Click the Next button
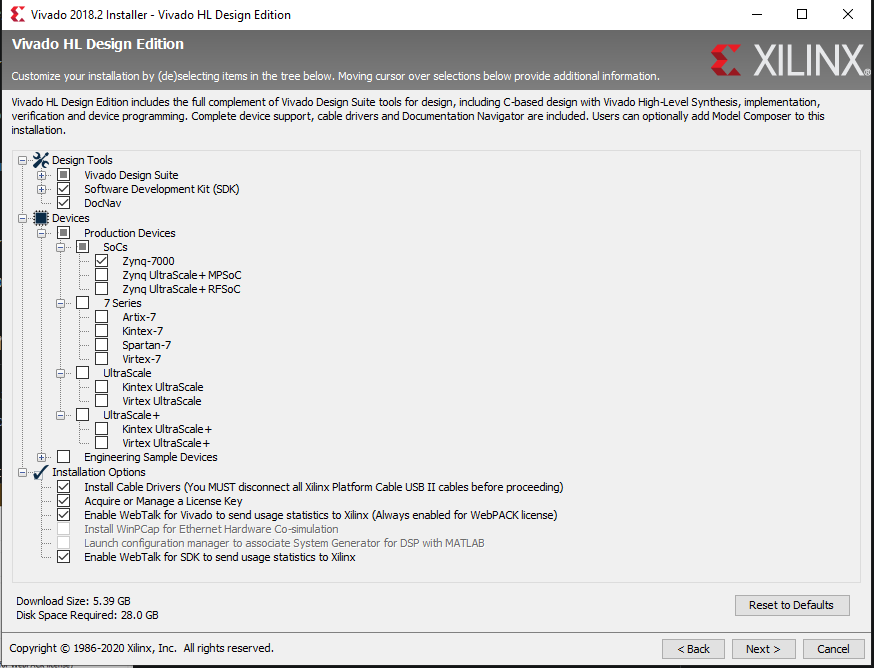The width and height of the screenshot is (874, 668). (763, 649)
